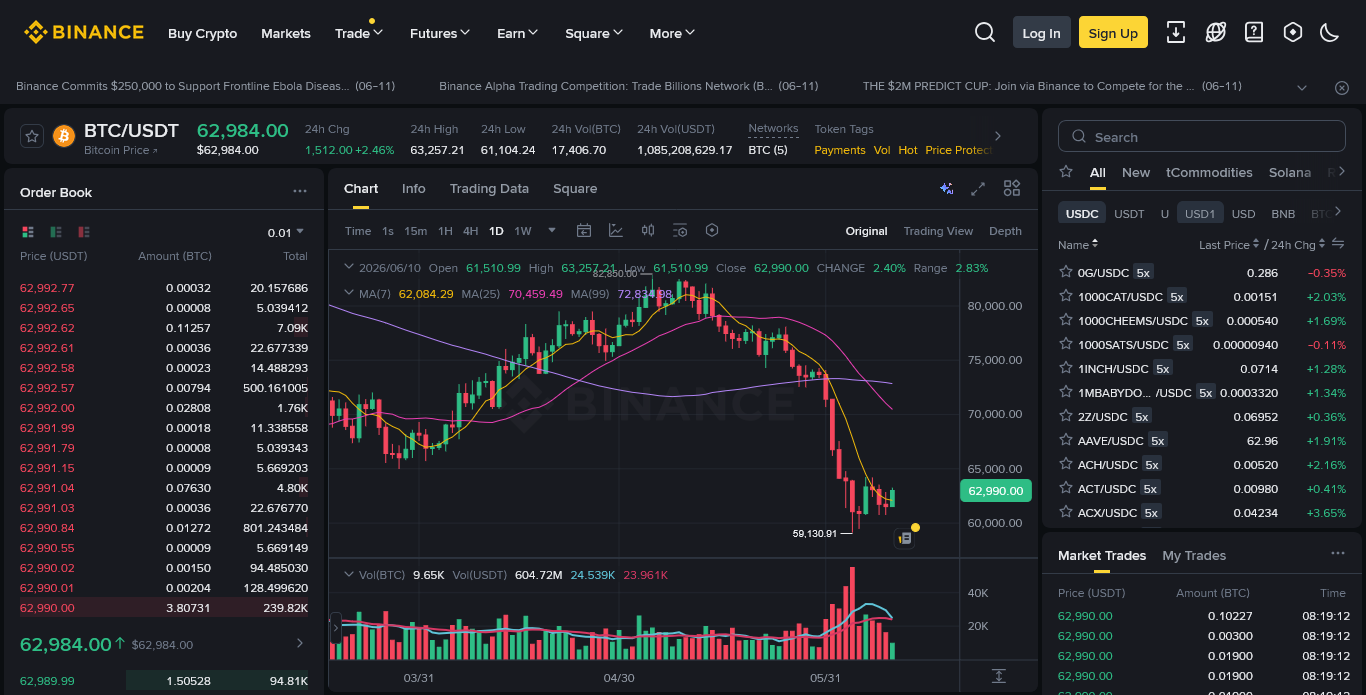Select the 15m interval
Screen dimensions: 1366x695
pos(416,231)
